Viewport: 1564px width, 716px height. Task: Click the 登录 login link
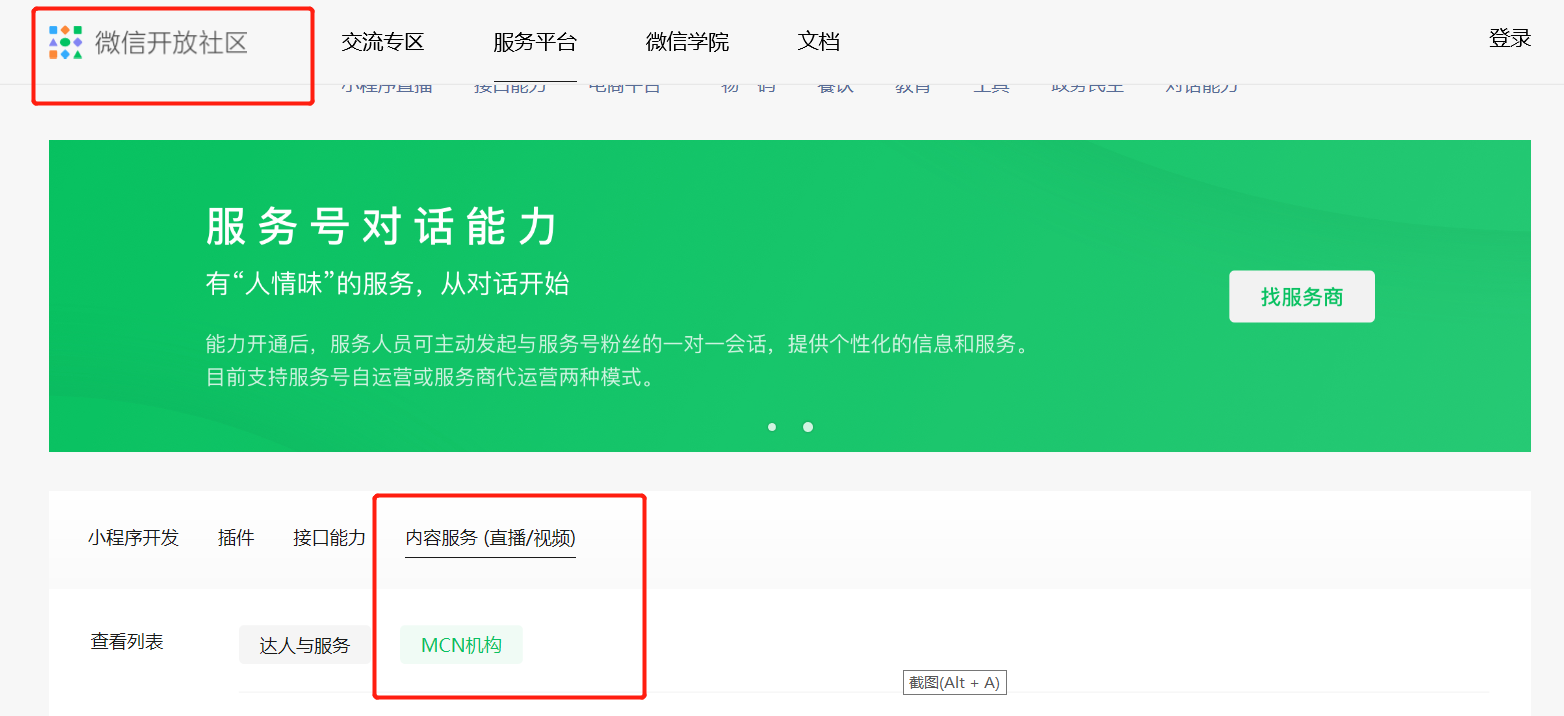tap(1510, 39)
